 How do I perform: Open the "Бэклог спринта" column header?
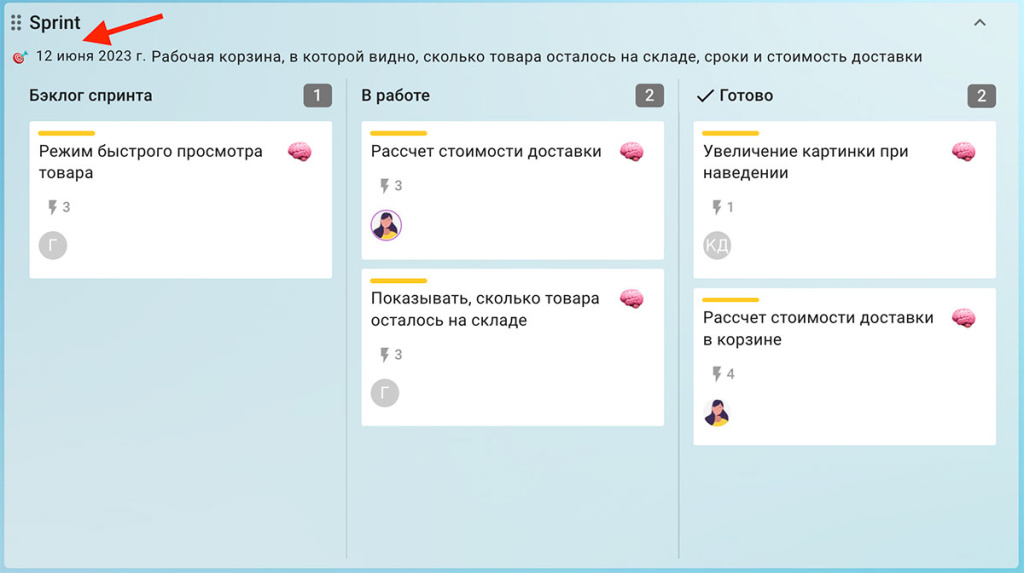coord(91,96)
